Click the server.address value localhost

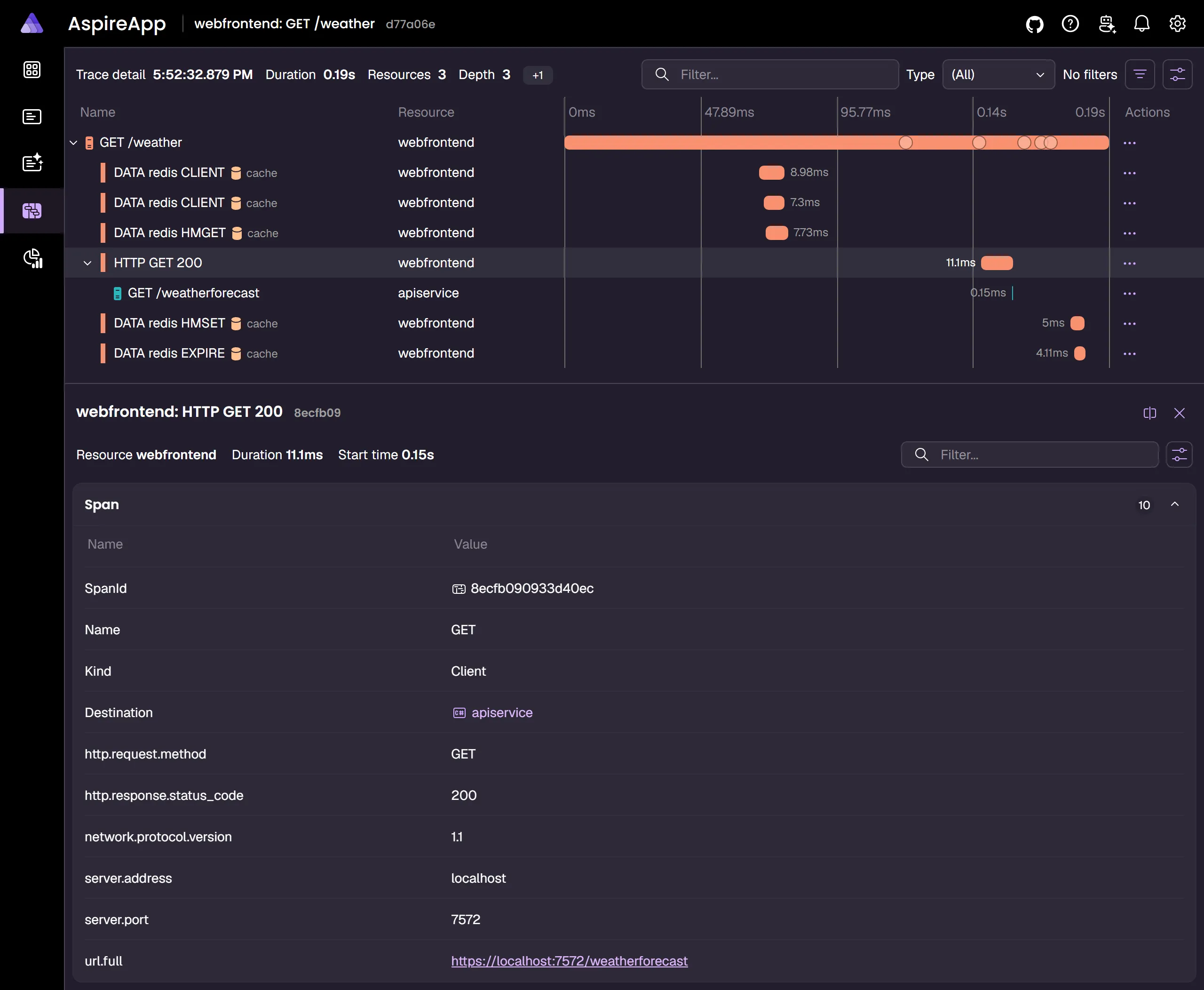click(478, 878)
